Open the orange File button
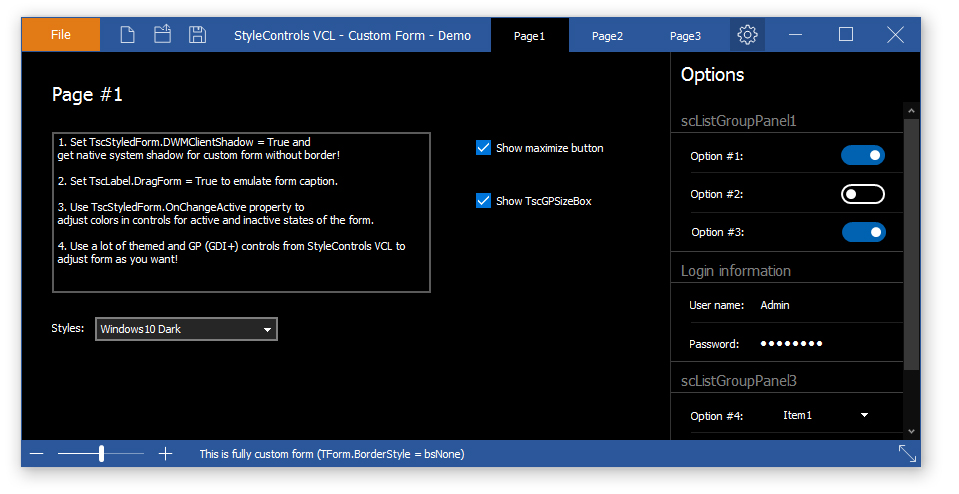Viewport: 959px width, 494px height. coord(61,35)
